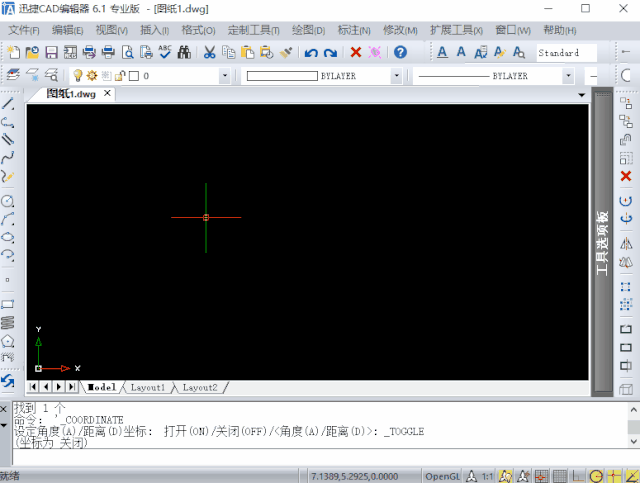Expand the BYLAYER color dropdown arrow

pyautogui.click(x=396, y=76)
